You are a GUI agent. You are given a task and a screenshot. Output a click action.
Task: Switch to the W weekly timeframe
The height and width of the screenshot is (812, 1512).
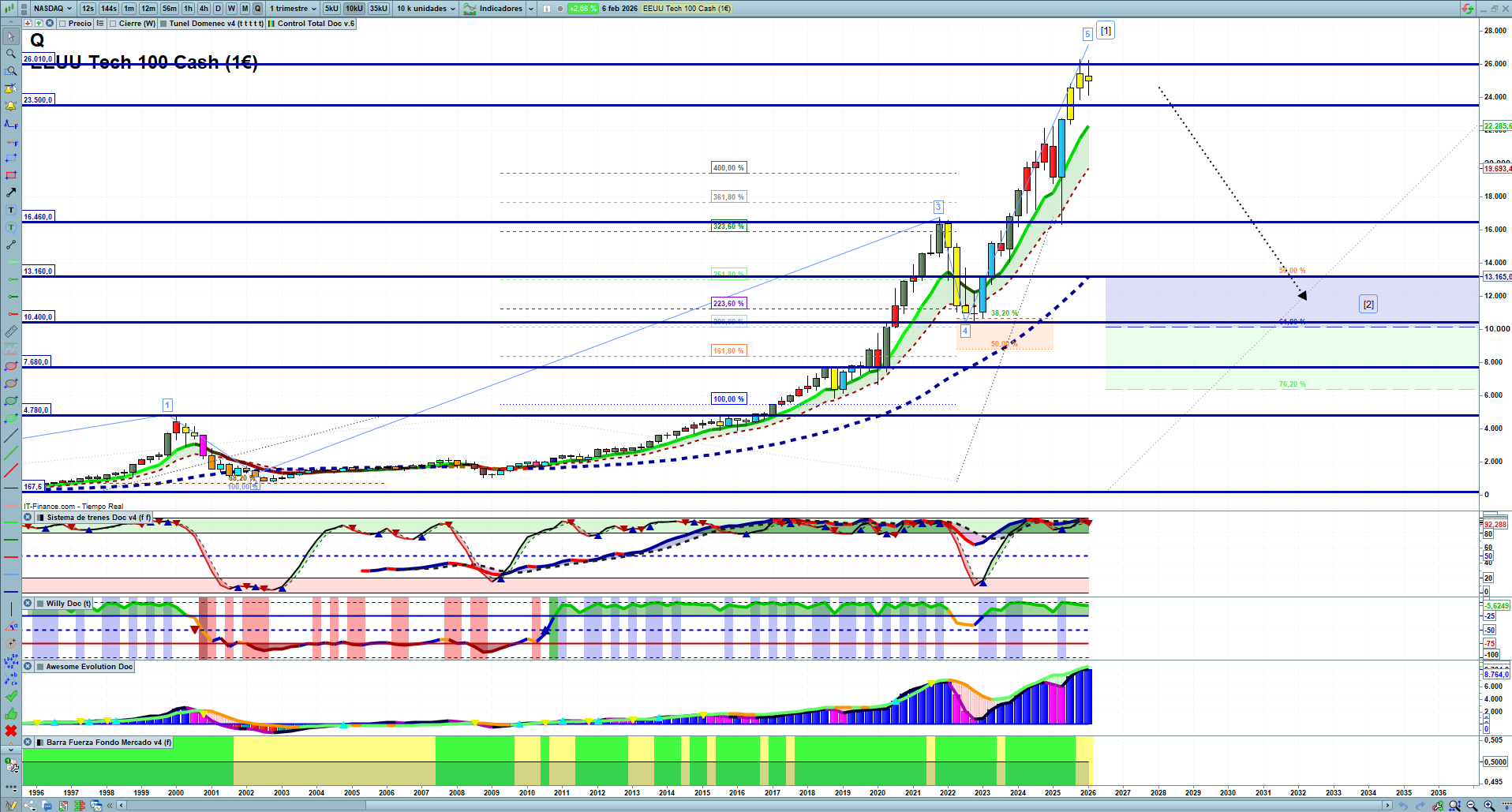coord(231,9)
